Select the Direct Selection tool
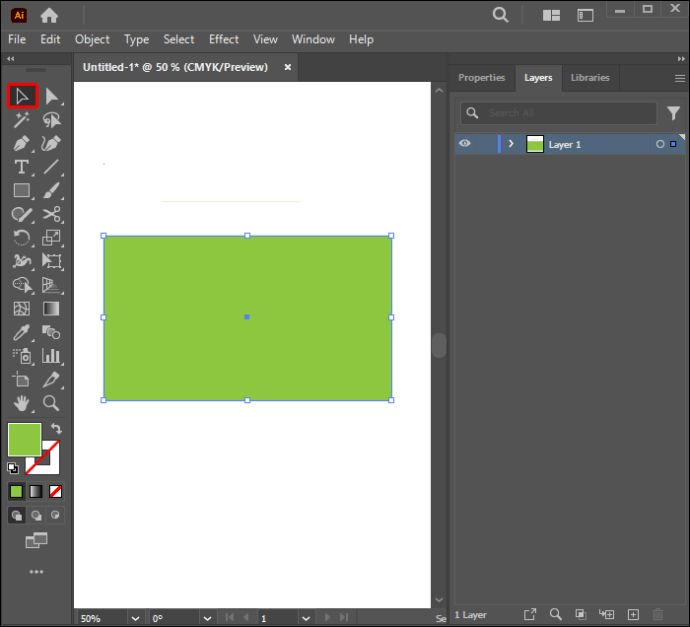Viewport: 690px width, 627px height. tap(51, 96)
